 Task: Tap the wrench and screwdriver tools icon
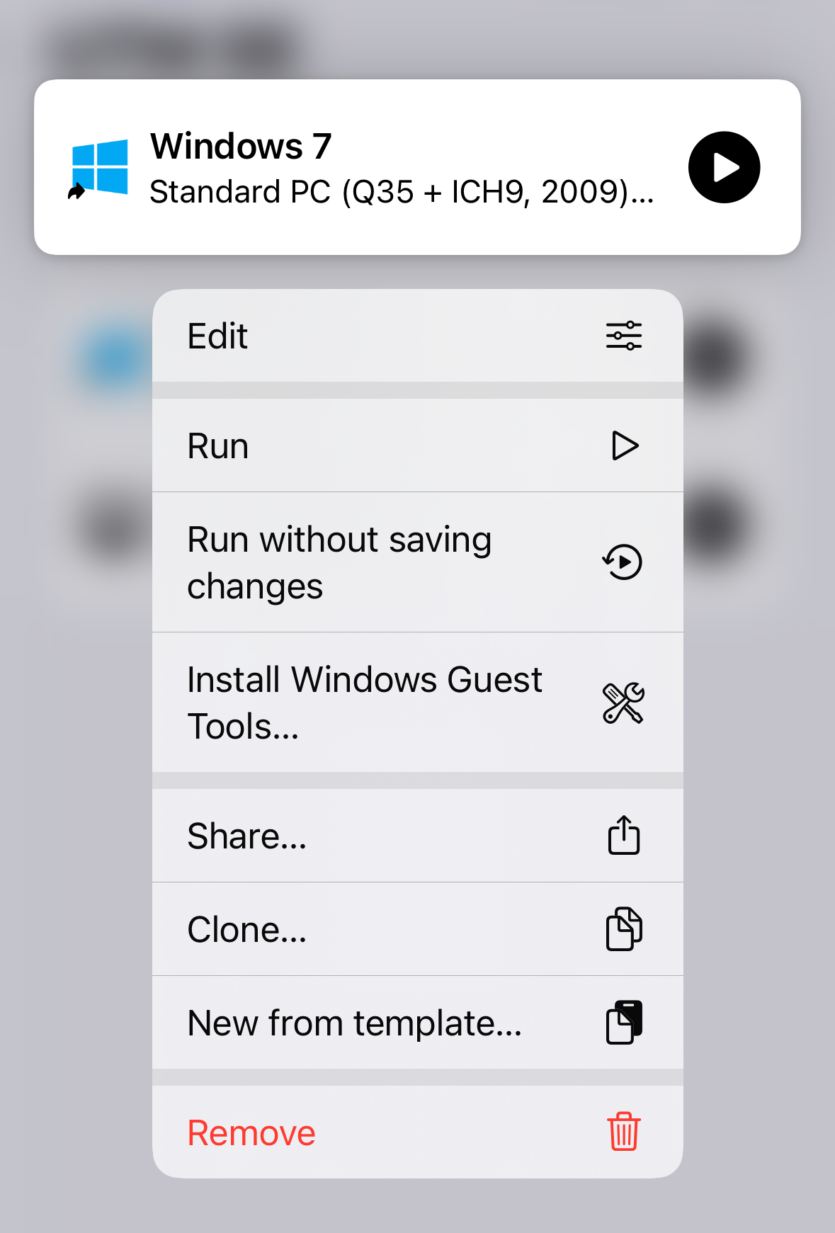[x=624, y=703]
